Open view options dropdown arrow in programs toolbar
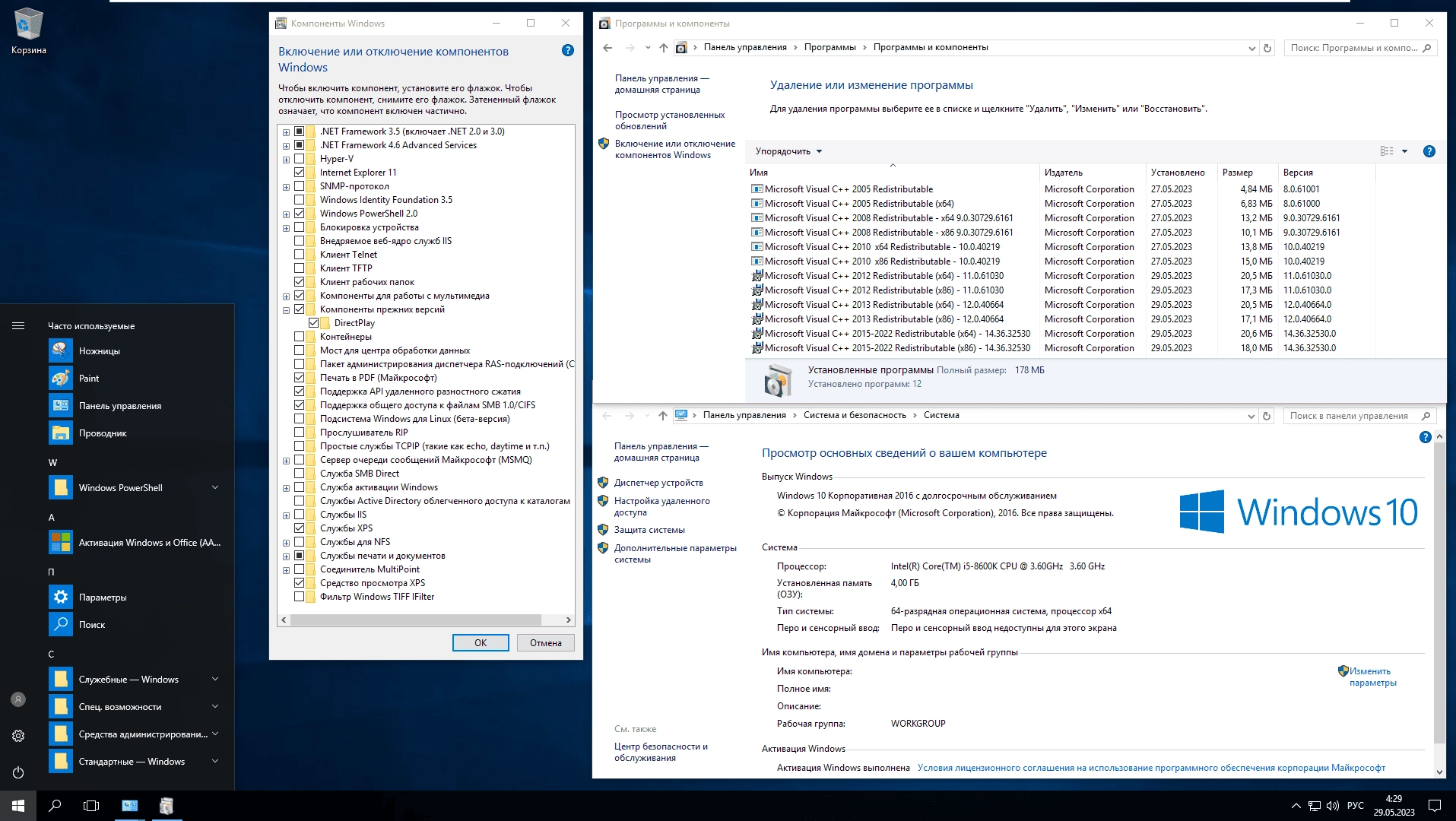The height and width of the screenshot is (821, 1456). [1404, 151]
